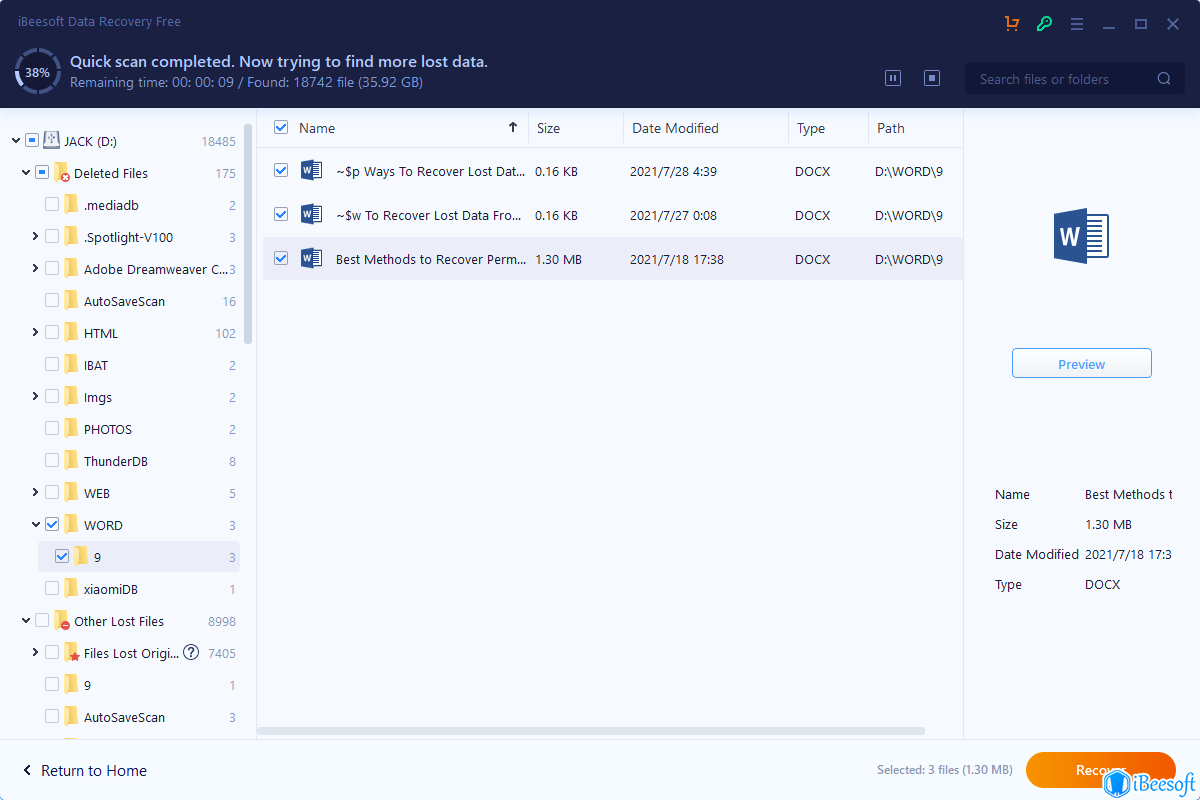
Task: Open the upgrade shopping cart icon
Action: point(1012,22)
